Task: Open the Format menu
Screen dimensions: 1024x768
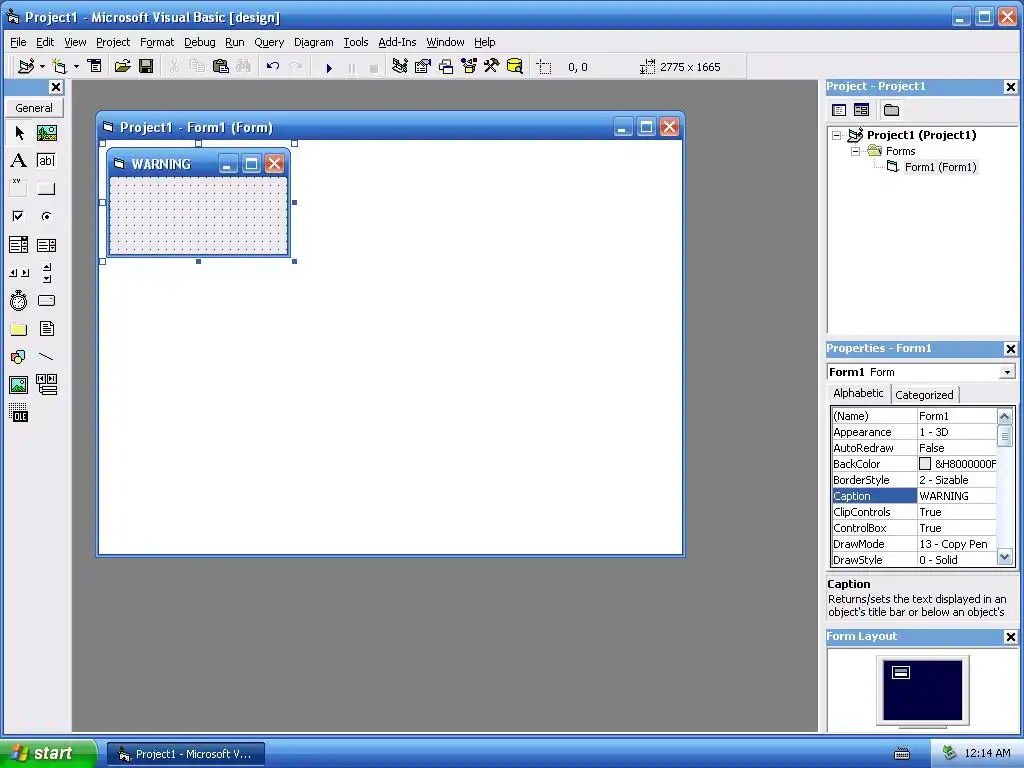Action: [x=157, y=42]
